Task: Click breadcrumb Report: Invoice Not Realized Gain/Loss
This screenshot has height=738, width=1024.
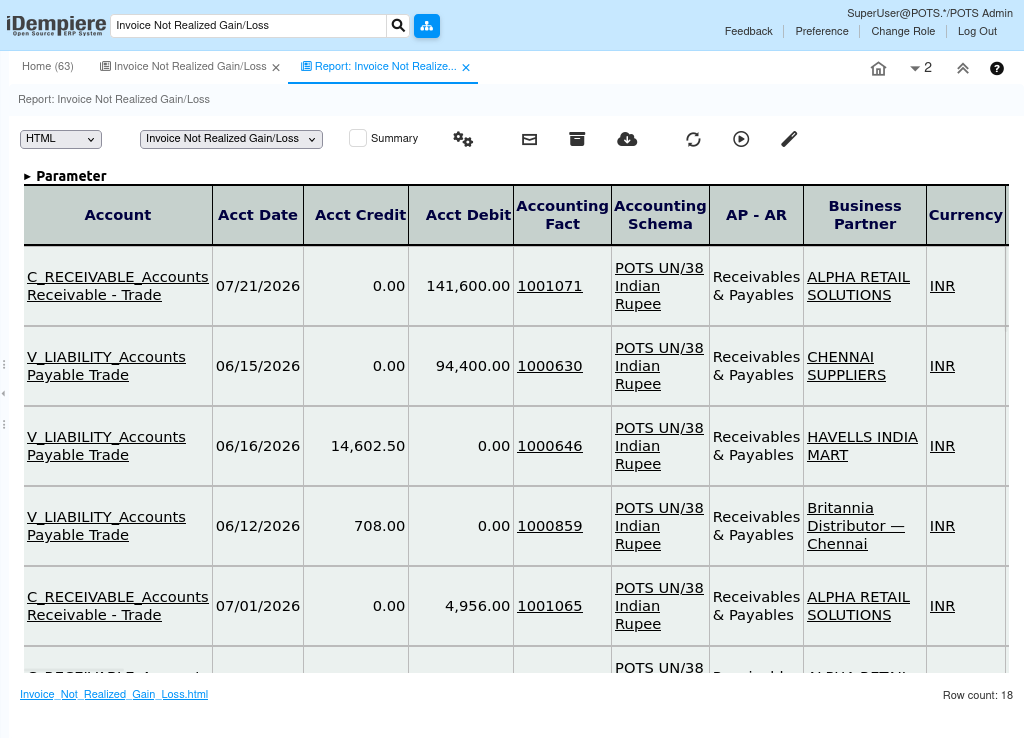Action: point(114,99)
